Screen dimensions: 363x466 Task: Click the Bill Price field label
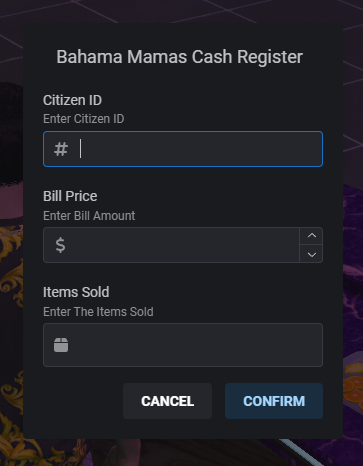[x=70, y=196]
